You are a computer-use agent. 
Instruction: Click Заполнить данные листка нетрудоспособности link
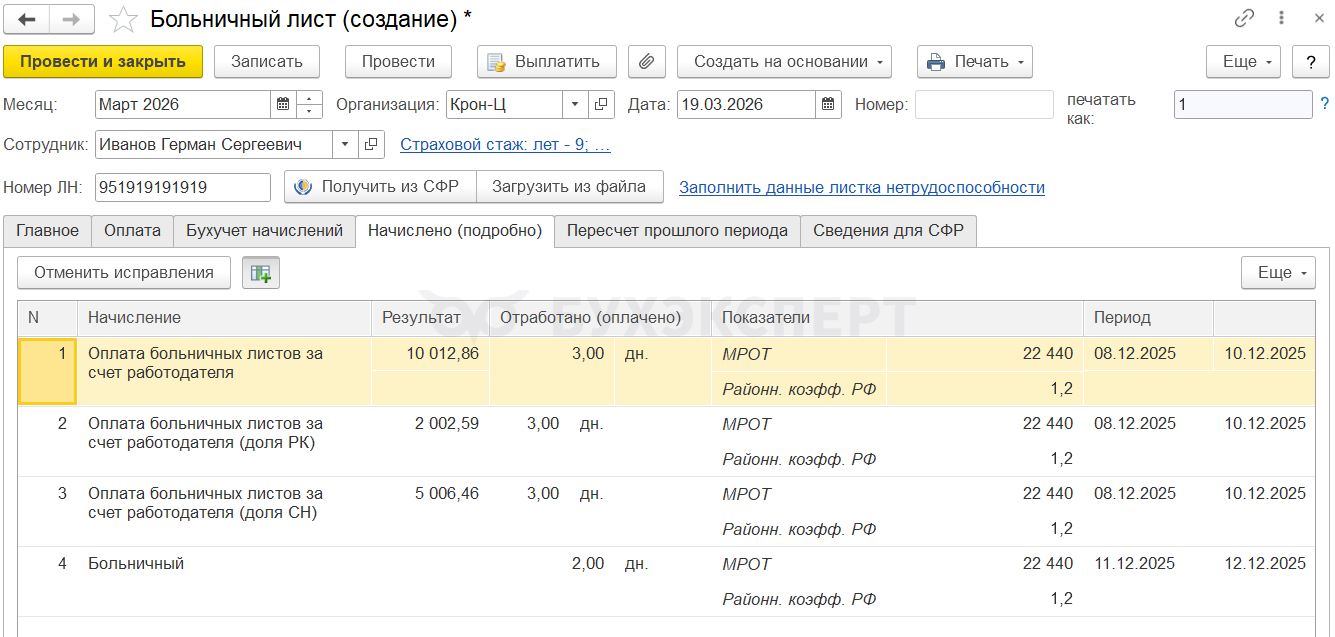[x=861, y=187]
